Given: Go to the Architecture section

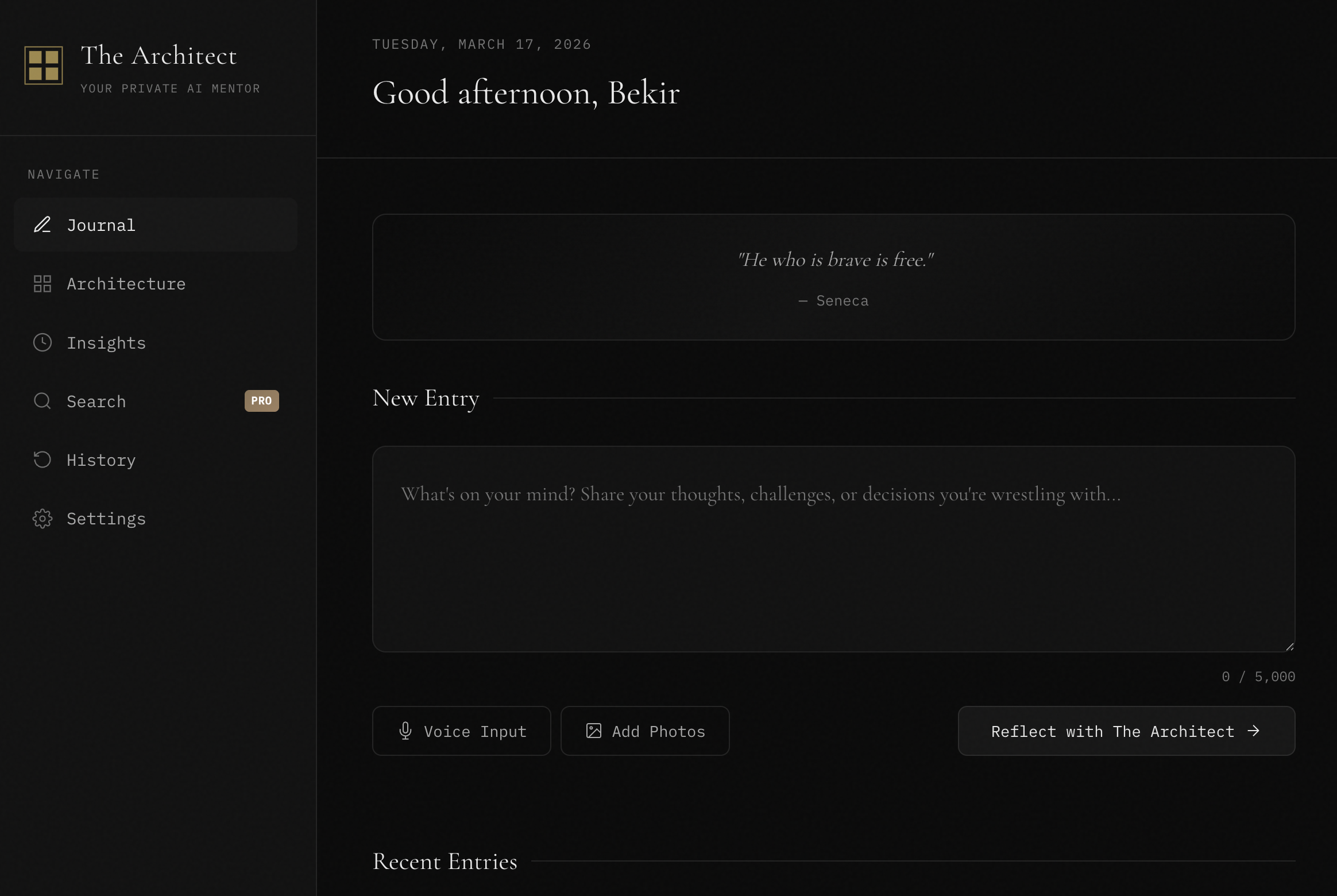Looking at the screenshot, I should [x=126, y=284].
